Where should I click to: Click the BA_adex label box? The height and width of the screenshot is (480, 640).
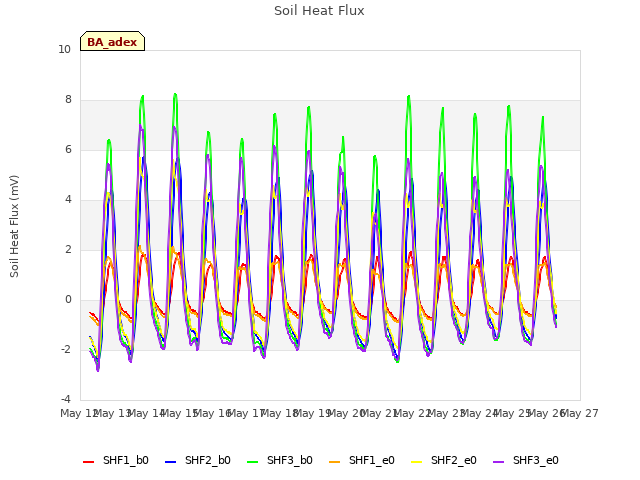pos(112,41)
